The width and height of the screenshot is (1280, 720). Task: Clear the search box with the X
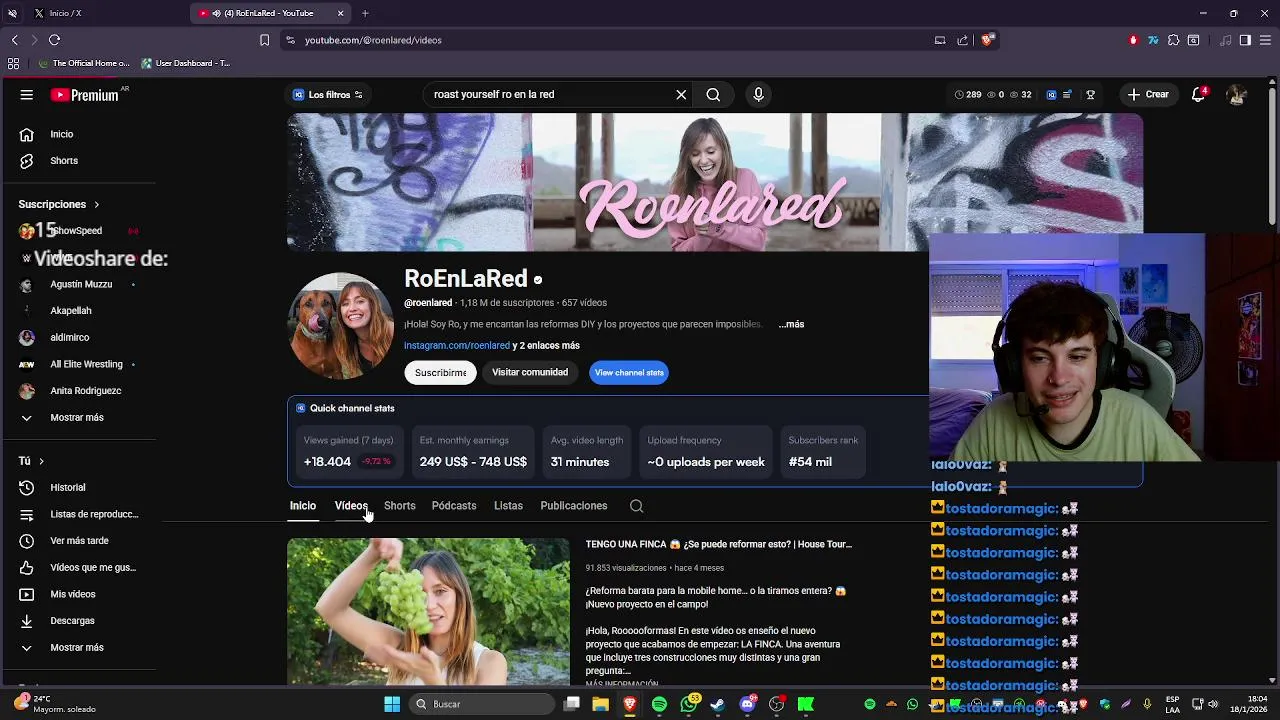(681, 95)
